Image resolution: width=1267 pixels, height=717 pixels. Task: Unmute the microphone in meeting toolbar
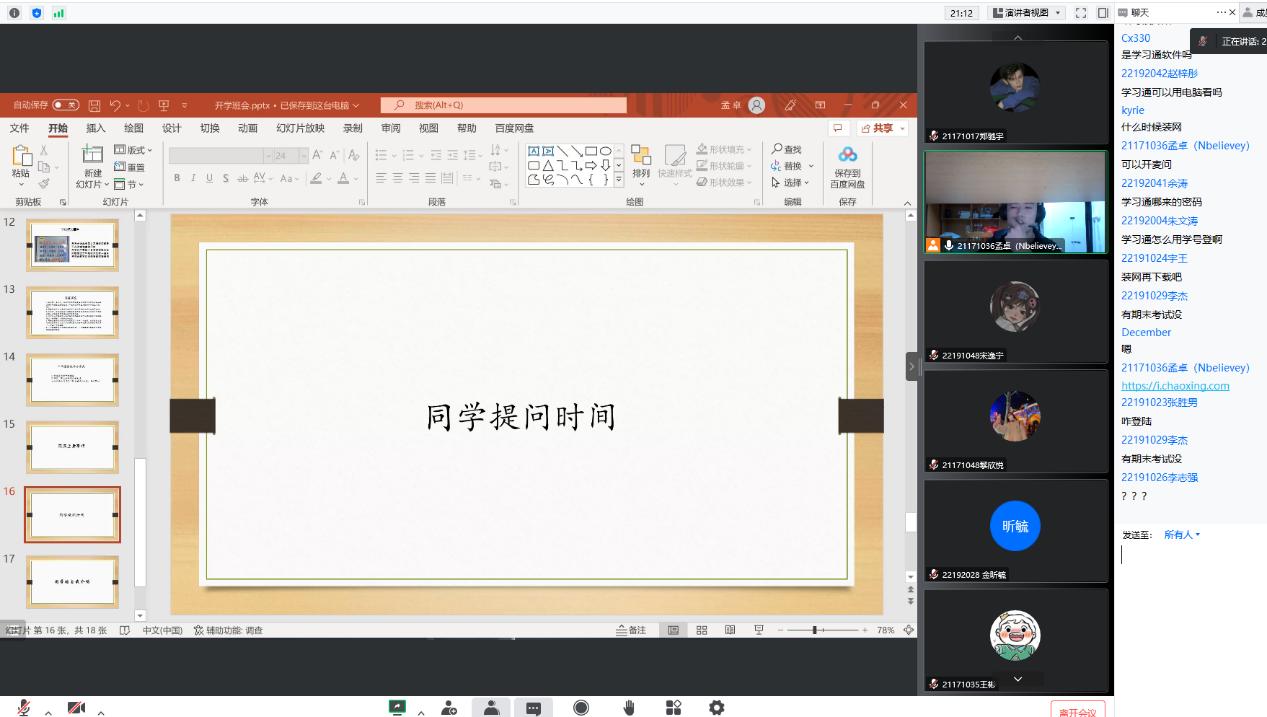click(x=23, y=708)
